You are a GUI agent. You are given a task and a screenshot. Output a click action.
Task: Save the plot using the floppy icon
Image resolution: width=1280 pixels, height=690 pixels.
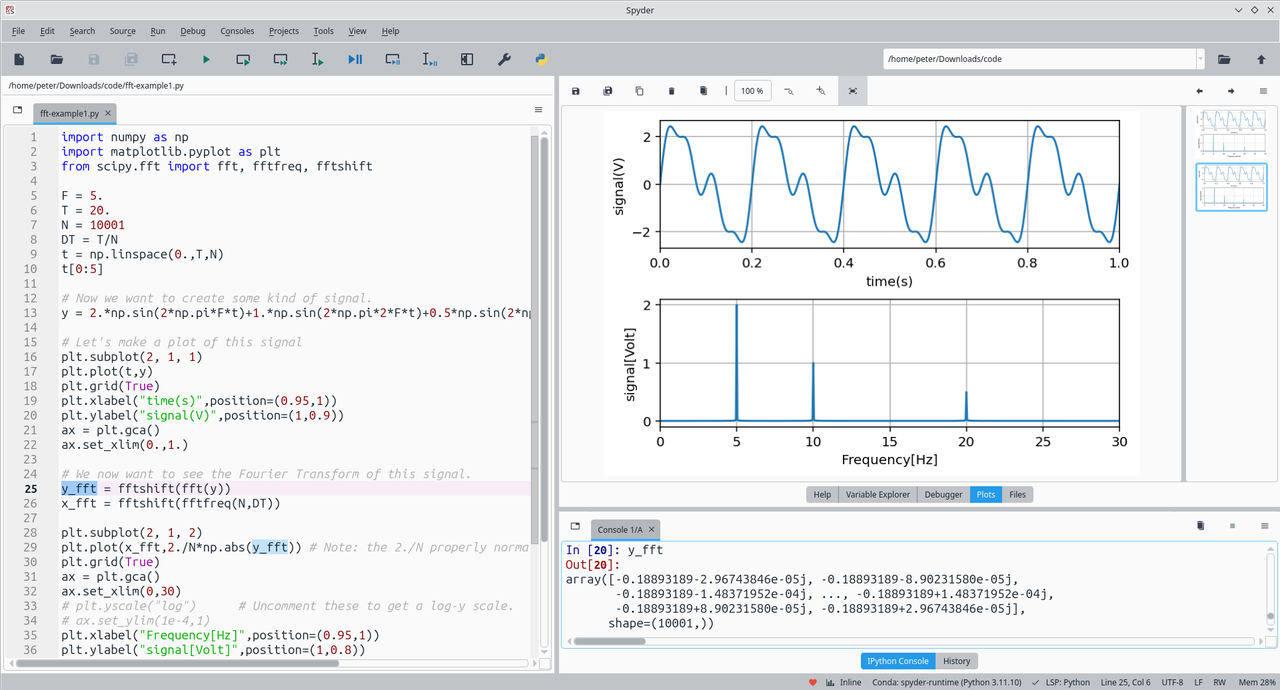tap(576, 91)
